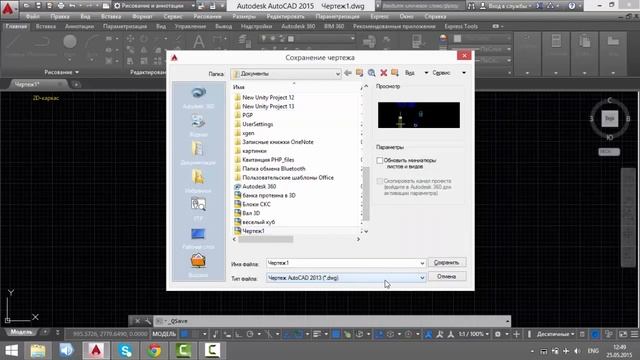The image size is (640, 360).
Task: Open the Documents place in the dialog sidebar
Action: tap(198, 153)
